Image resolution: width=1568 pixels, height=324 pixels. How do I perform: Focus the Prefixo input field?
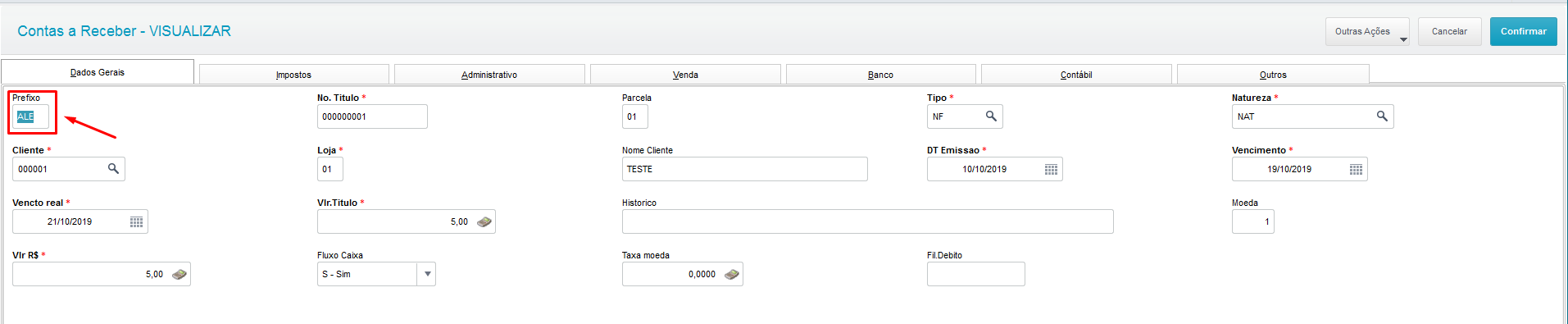coord(30,116)
